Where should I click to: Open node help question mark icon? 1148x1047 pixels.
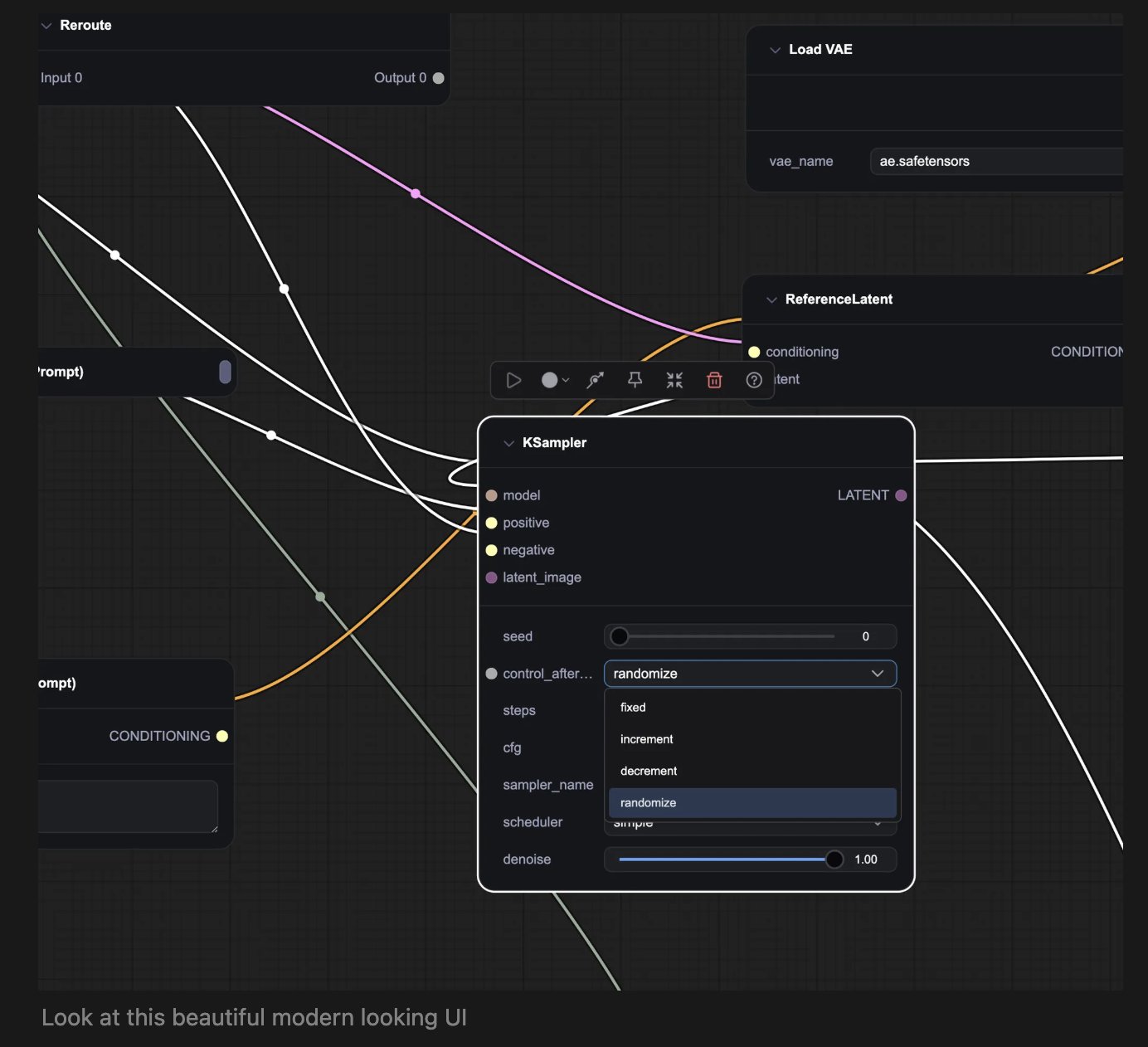(x=754, y=380)
